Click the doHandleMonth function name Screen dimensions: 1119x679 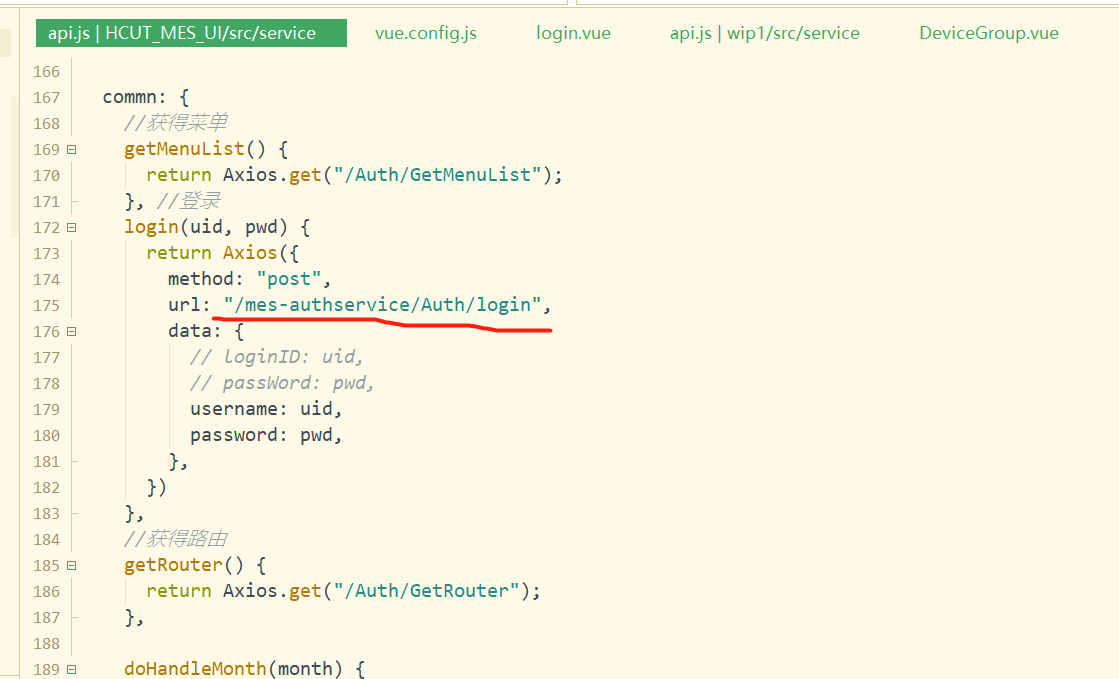click(195, 669)
